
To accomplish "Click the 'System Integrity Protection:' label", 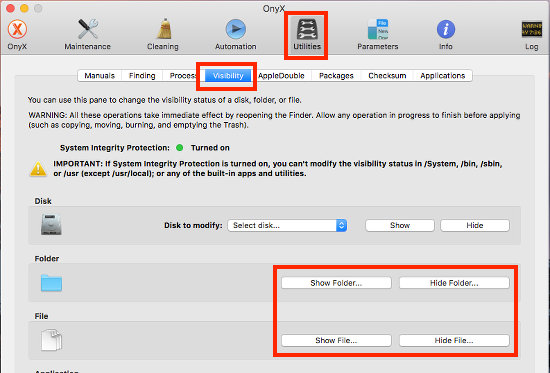I will (x=115, y=148).
